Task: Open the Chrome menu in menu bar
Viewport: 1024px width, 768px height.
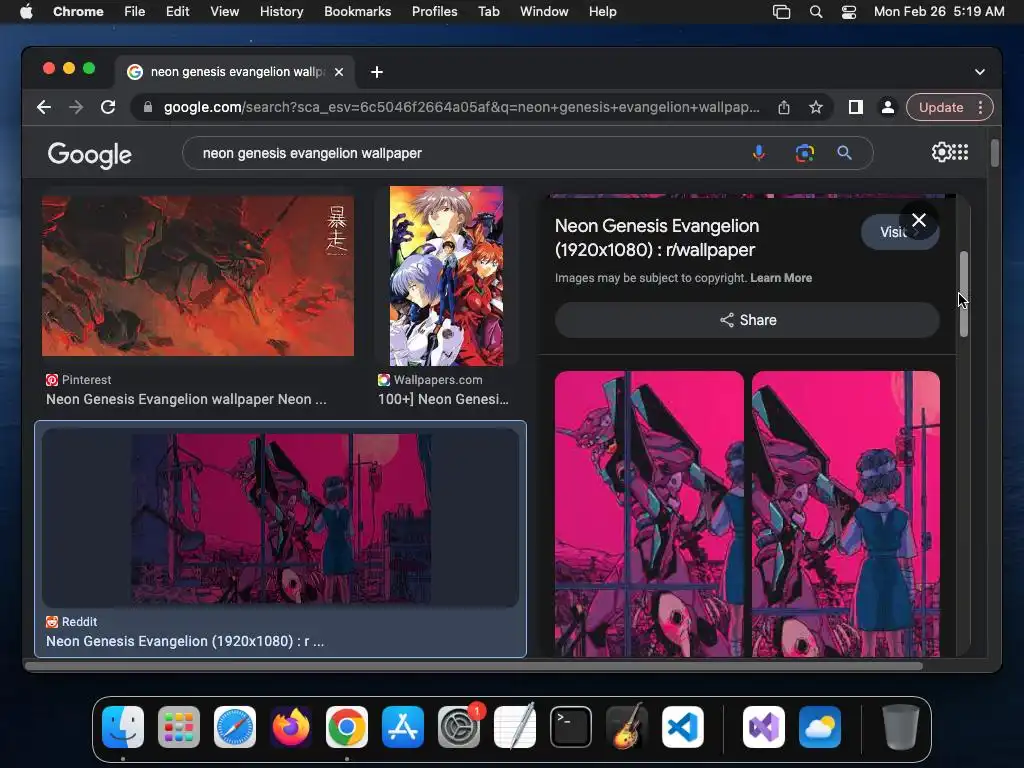Action: (78, 12)
